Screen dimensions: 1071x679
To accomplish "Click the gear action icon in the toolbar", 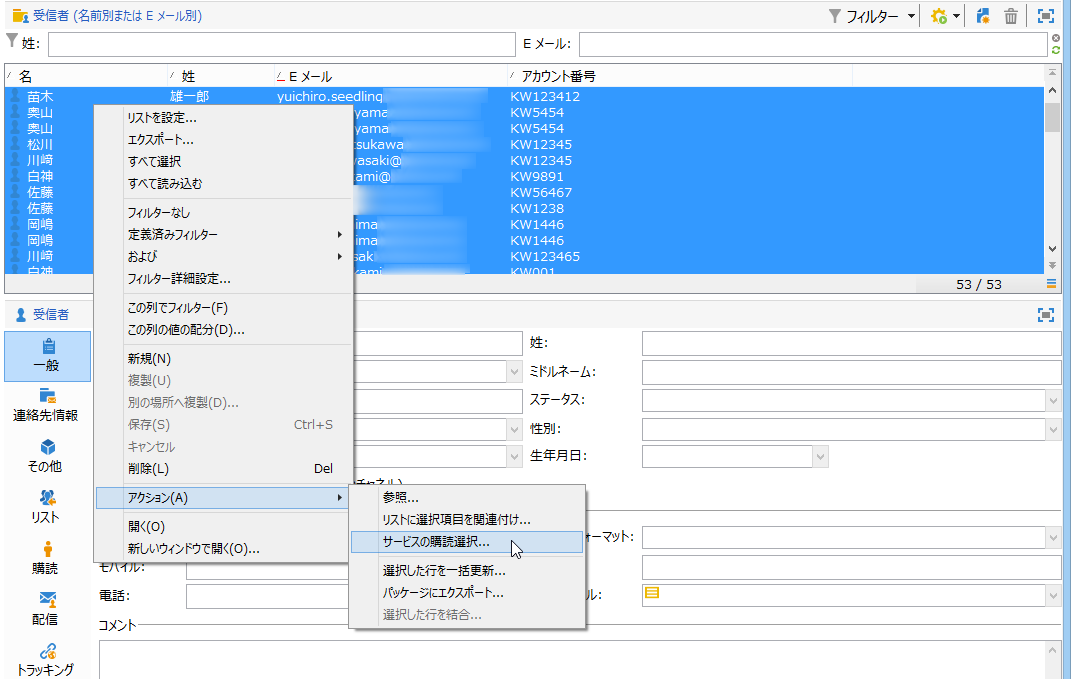I will click(939, 16).
